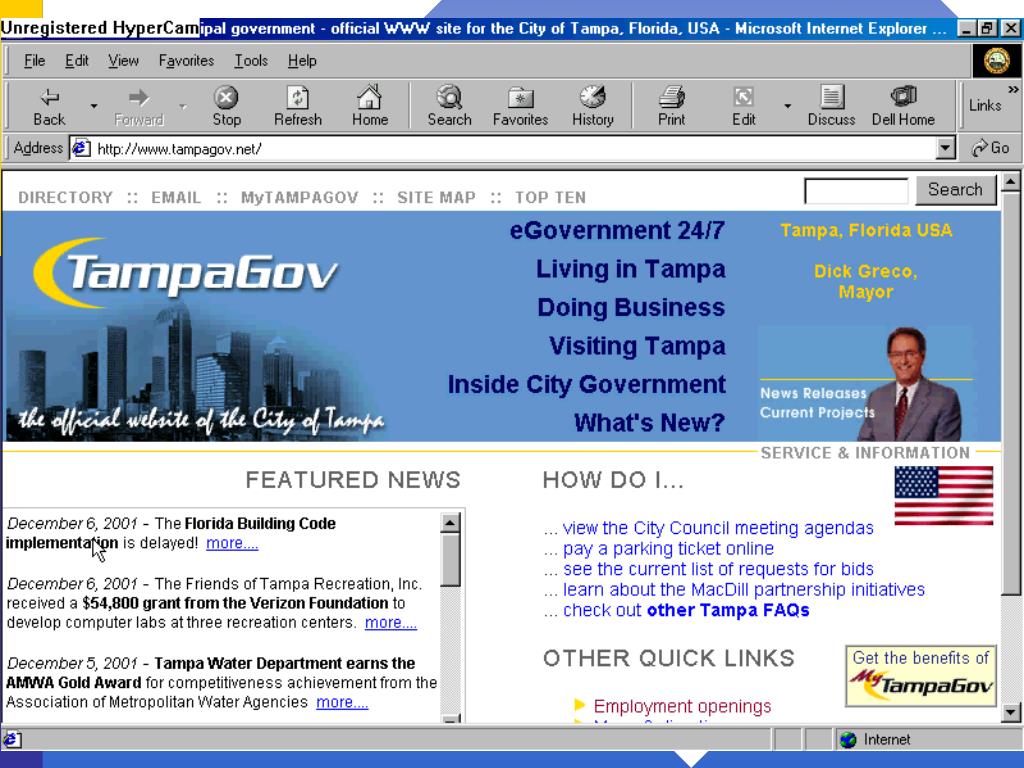Open the File menu

tap(34, 61)
